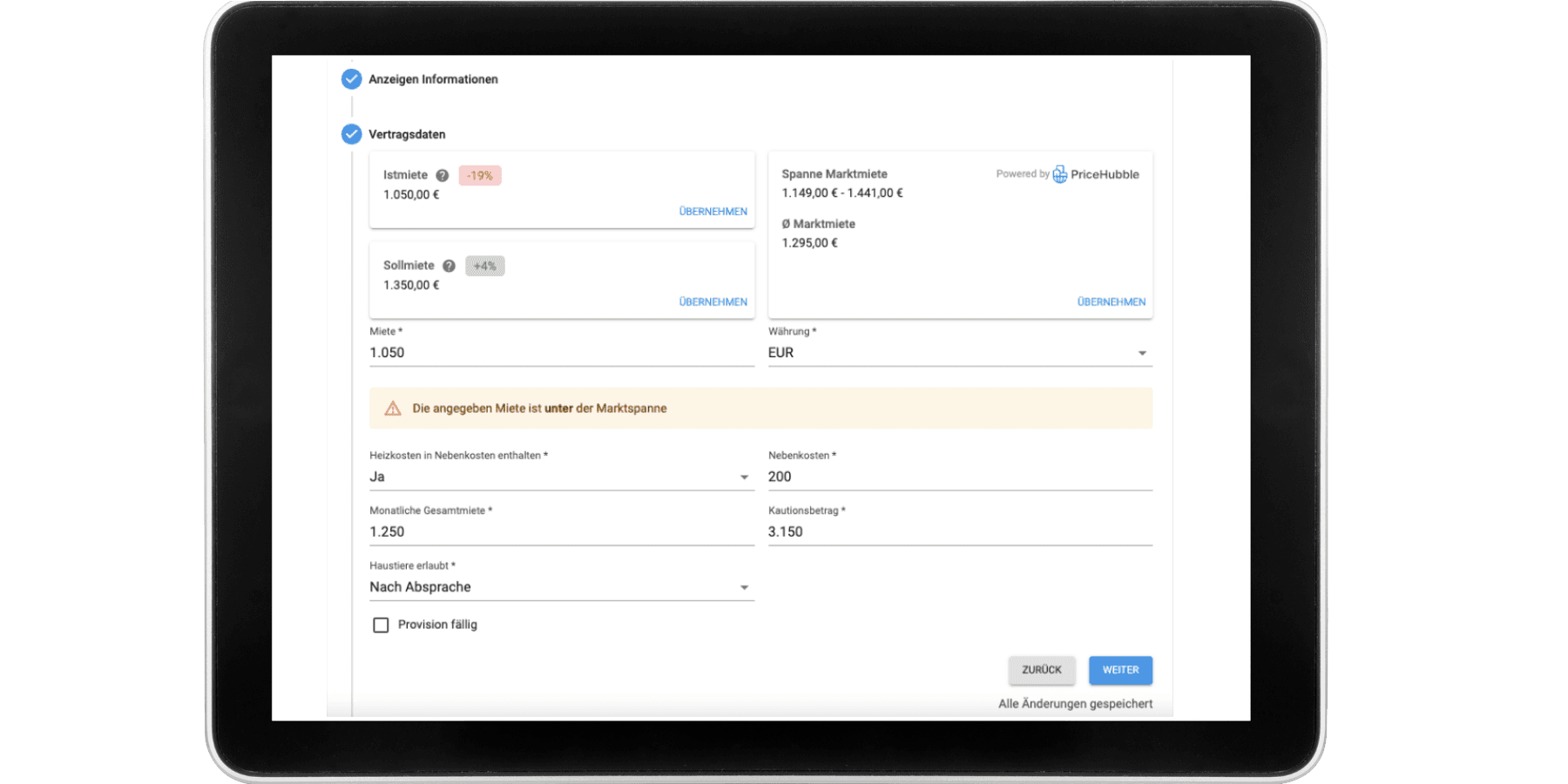Click the WEITER button
Screen dimensions: 1568x784
click(x=1120, y=670)
